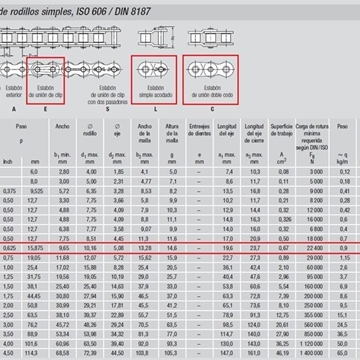Click the double offset link side-view drawing

coord(211,69)
